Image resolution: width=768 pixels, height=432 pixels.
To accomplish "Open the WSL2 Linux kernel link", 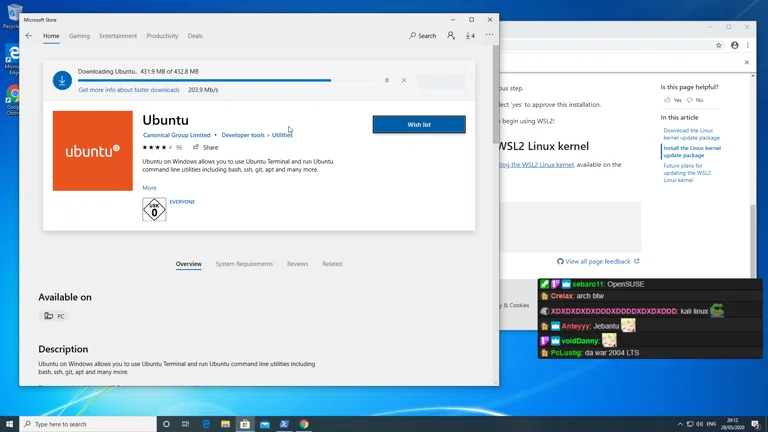I will coord(536,165).
